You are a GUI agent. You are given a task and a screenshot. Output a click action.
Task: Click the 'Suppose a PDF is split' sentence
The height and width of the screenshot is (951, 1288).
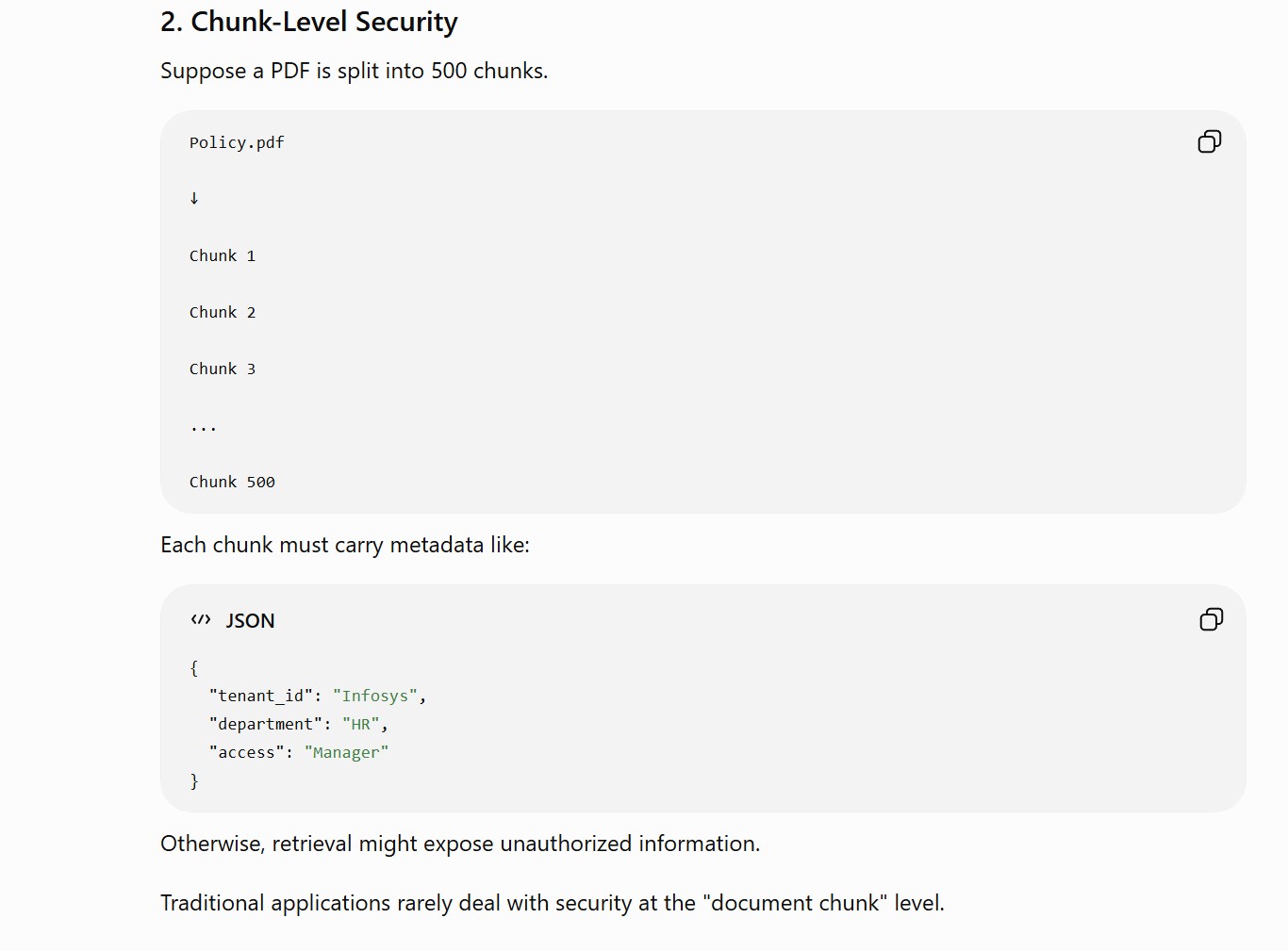(x=354, y=71)
